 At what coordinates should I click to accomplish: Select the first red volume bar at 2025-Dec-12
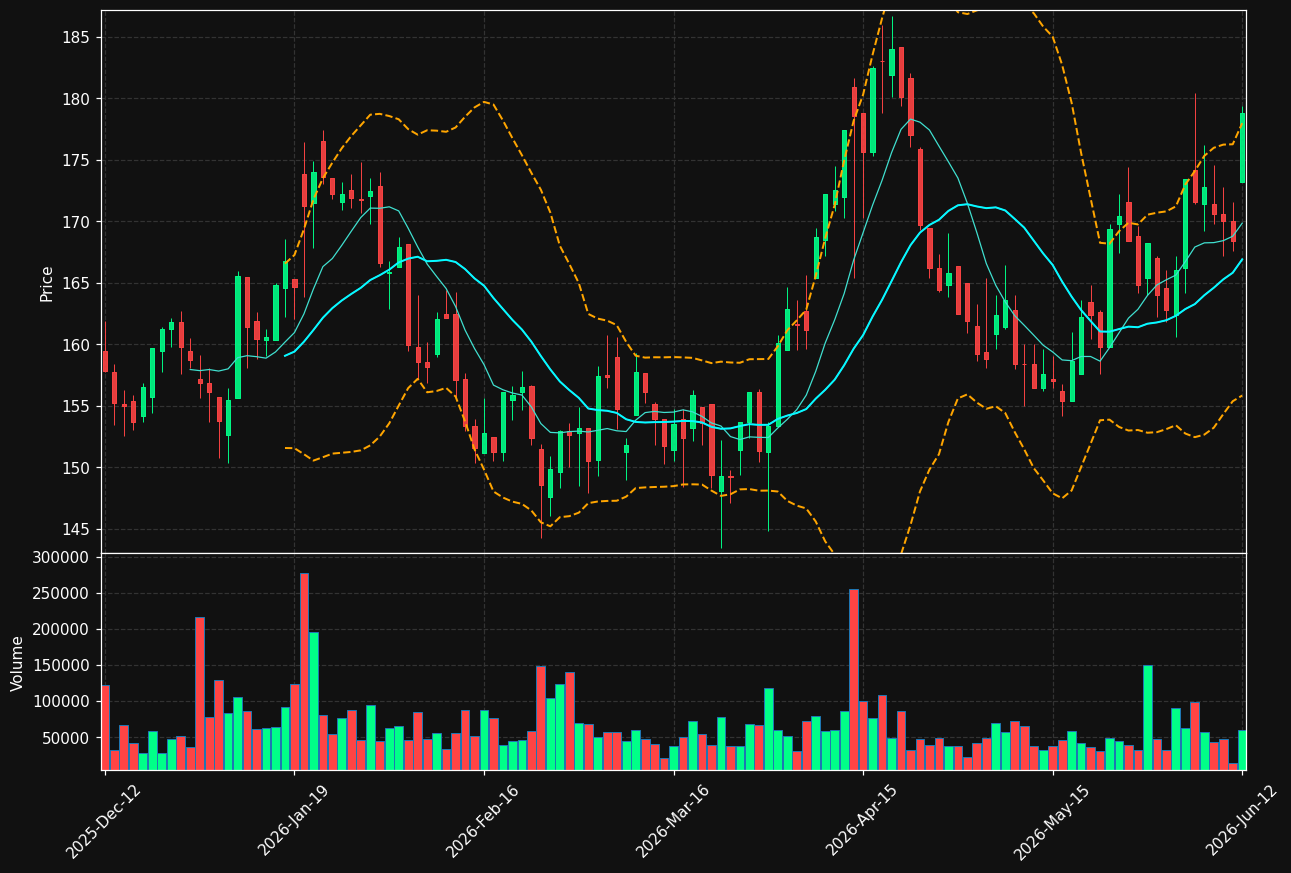105,727
